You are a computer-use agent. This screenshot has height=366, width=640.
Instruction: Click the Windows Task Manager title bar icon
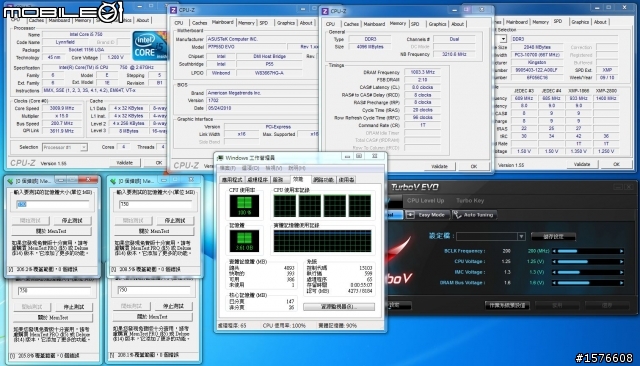click(220, 158)
